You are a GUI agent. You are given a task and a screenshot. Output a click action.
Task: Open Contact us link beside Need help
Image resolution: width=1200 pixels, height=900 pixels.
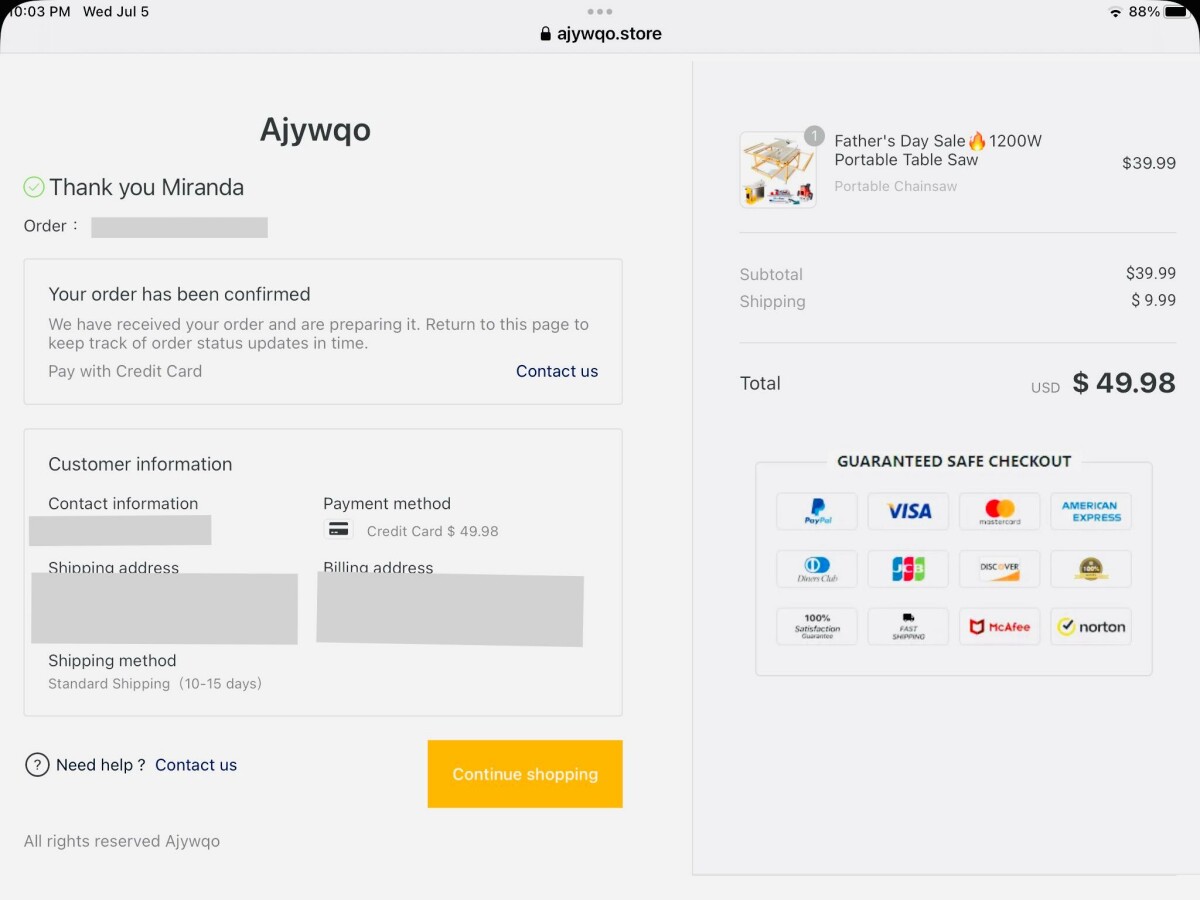click(196, 765)
